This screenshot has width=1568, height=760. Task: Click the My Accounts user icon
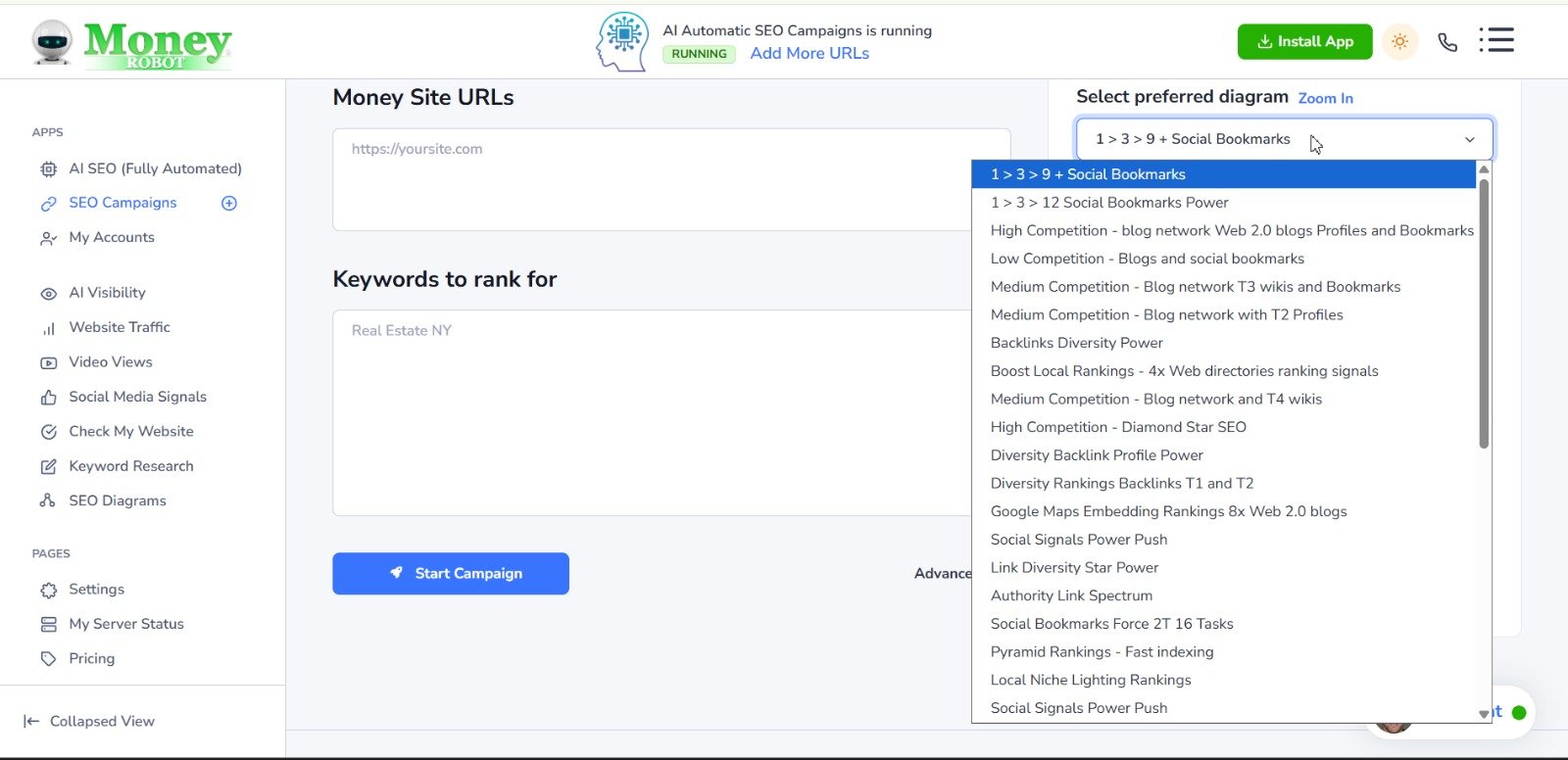pos(48,238)
